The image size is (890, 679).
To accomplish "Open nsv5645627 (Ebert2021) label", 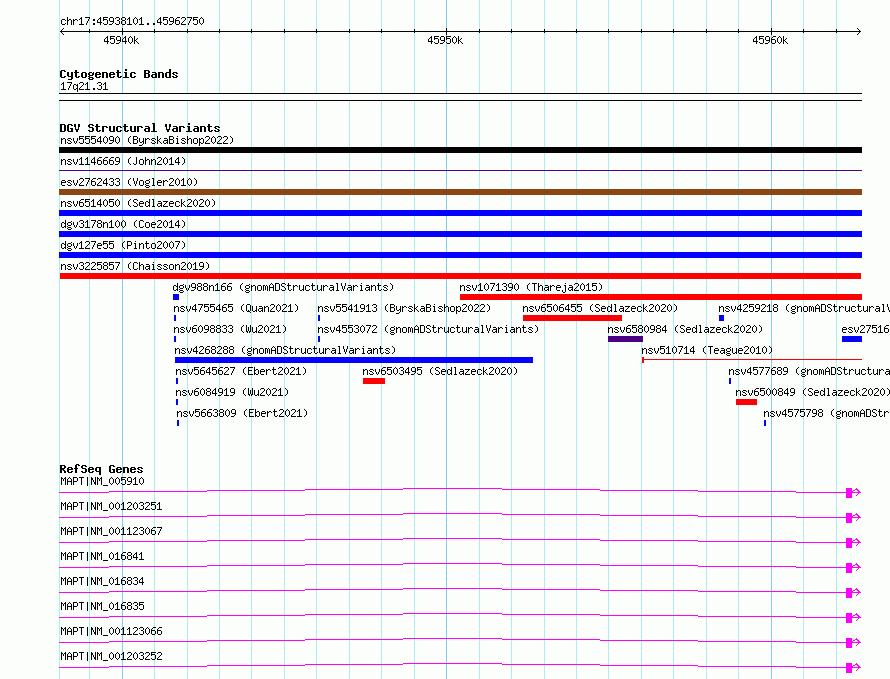I will click(241, 371).
